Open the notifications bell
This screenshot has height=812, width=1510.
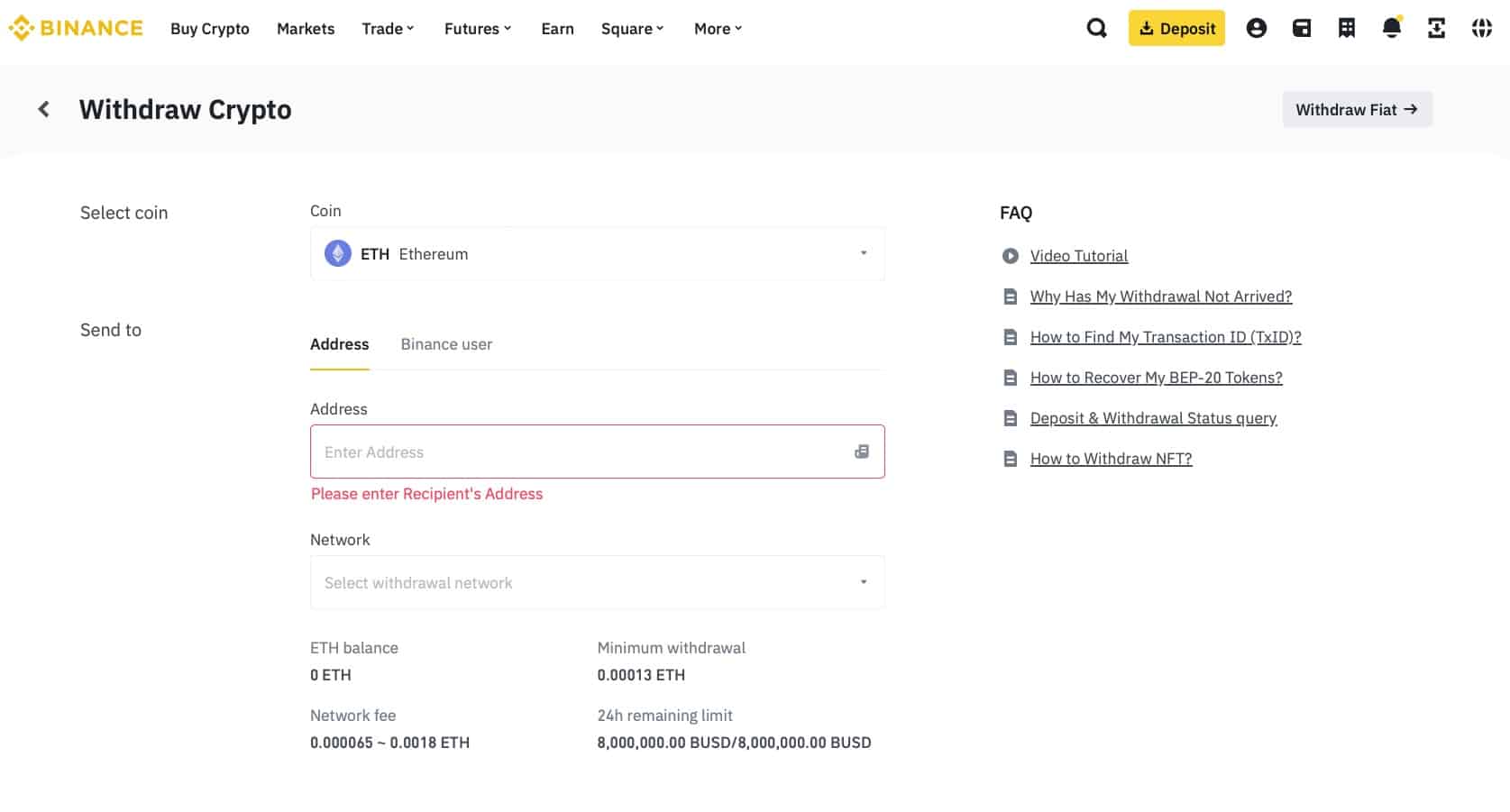tap(1391, 28)
